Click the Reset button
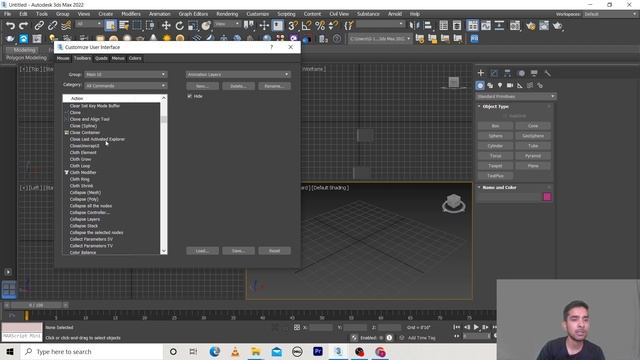 click(x=274, y=251)
